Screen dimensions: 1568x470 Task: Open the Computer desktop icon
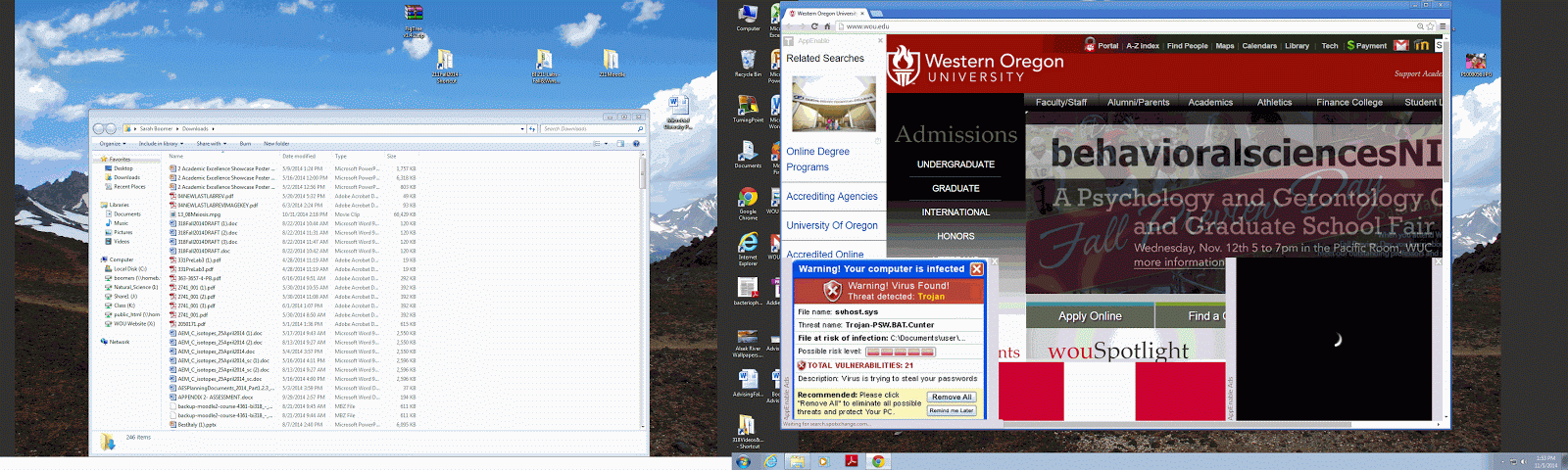748,18
